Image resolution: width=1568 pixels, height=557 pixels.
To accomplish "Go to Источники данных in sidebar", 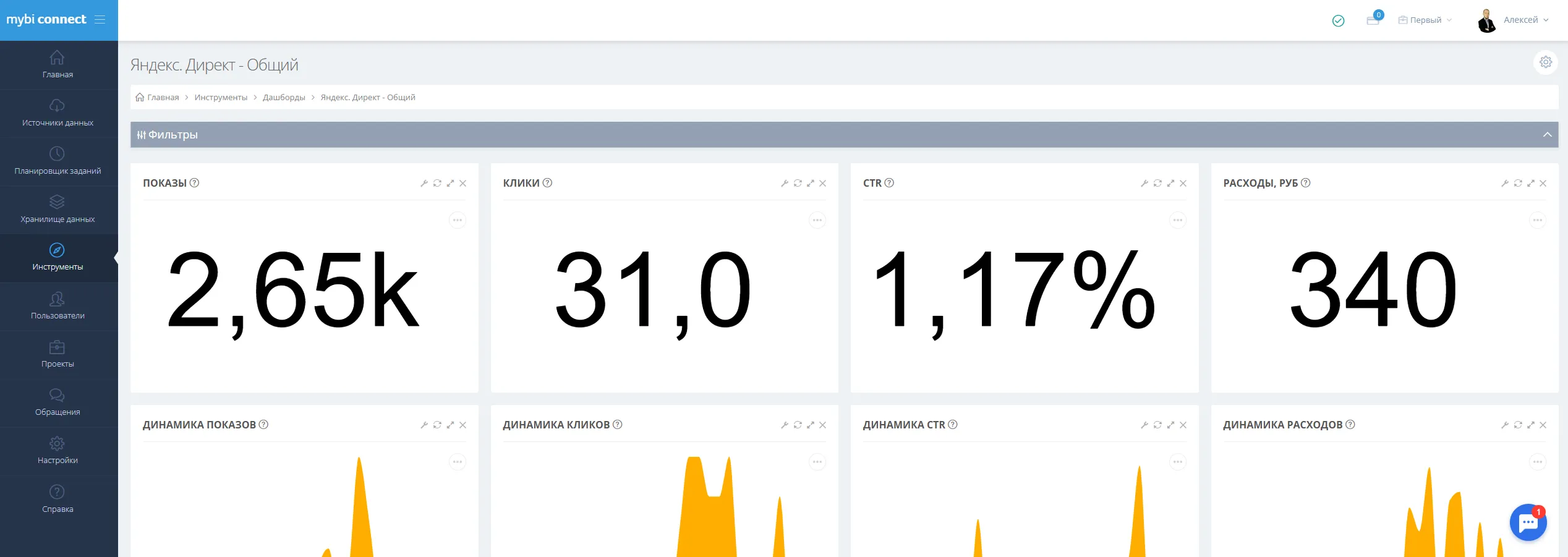I will point(58,114).
